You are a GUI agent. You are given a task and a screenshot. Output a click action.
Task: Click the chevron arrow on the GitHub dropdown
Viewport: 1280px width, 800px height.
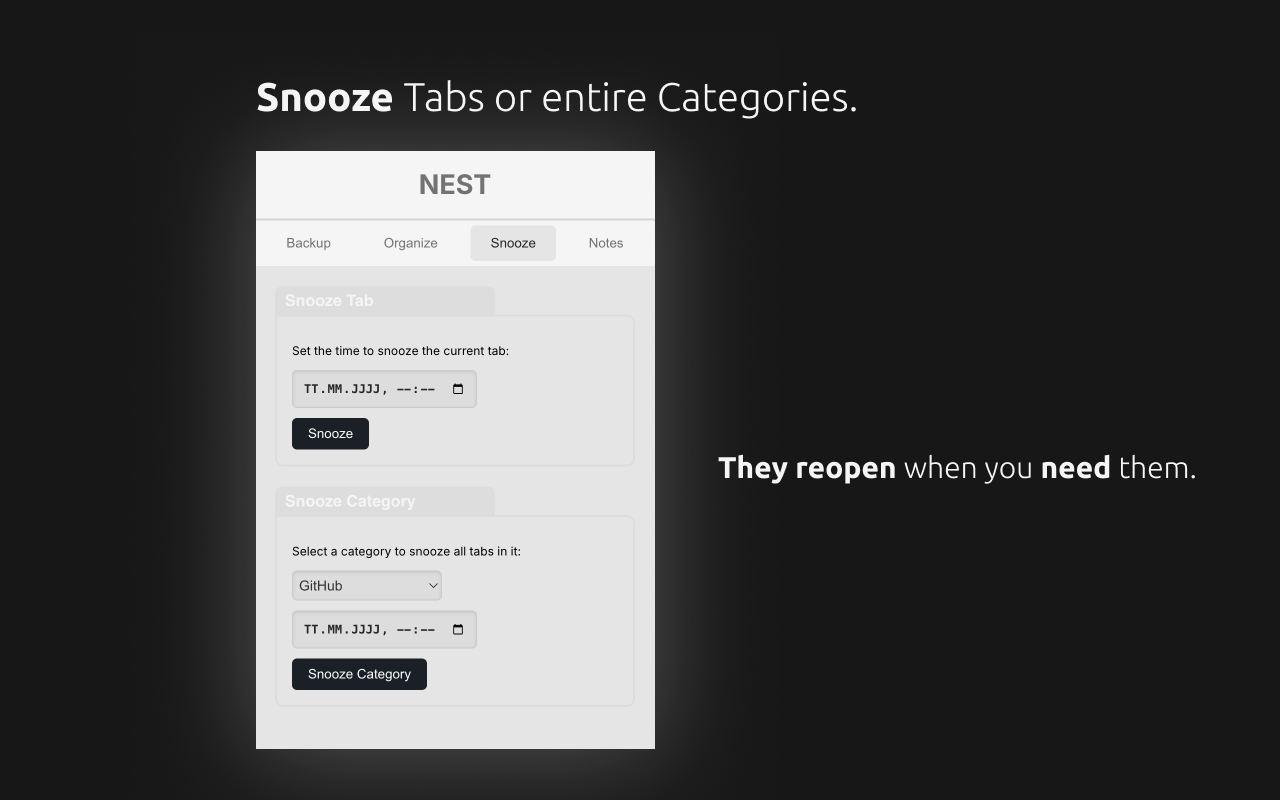click(432, 585)
